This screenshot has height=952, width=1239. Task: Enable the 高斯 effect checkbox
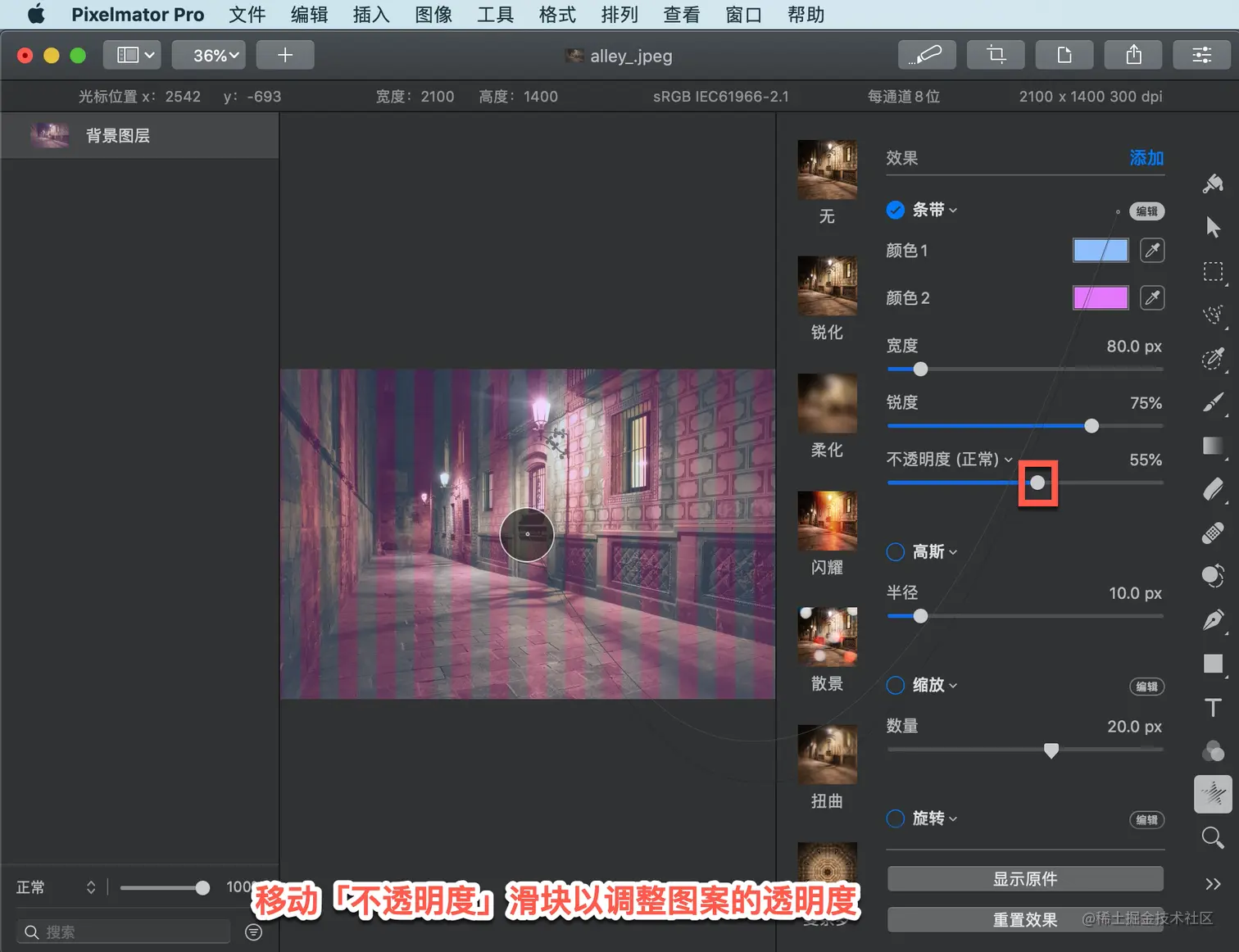pos(896,552)
